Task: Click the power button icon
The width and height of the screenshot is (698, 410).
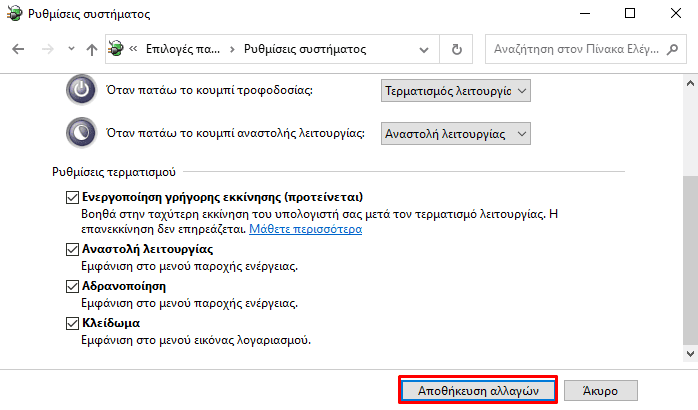Action: 81,90
